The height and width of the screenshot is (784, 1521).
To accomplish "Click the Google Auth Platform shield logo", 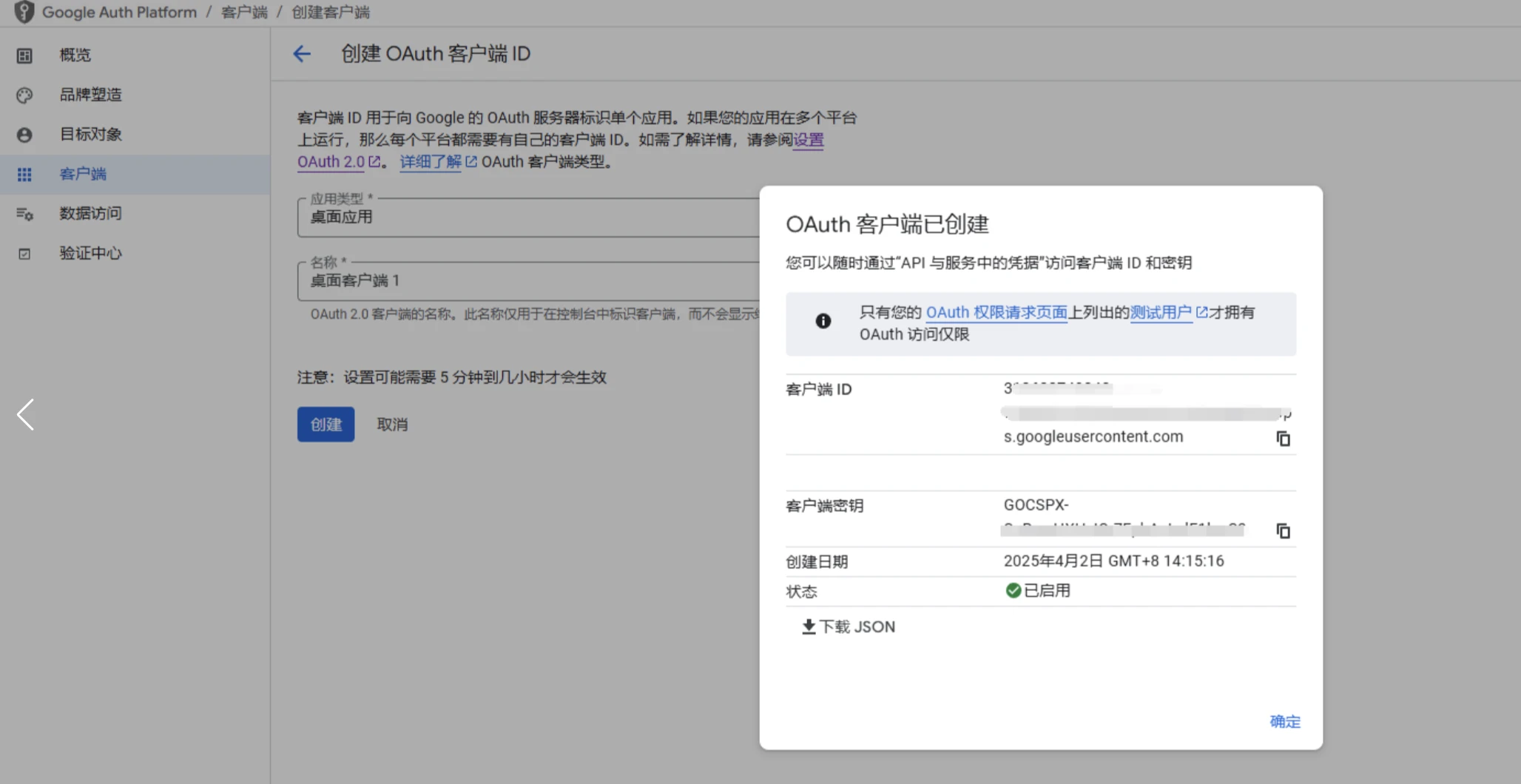I will 24,12.
